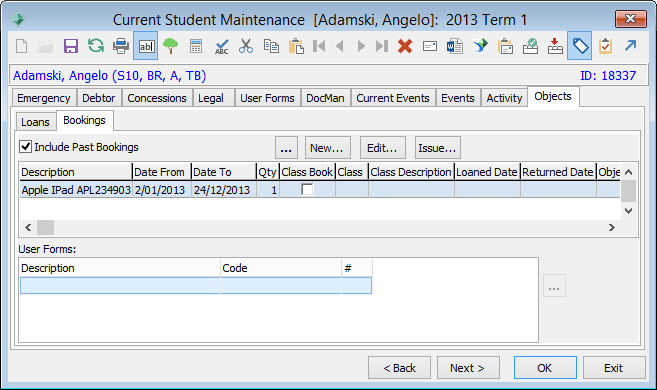657x390 pixels.
Task: Click the 'Date From' column header
Action: 162,172
